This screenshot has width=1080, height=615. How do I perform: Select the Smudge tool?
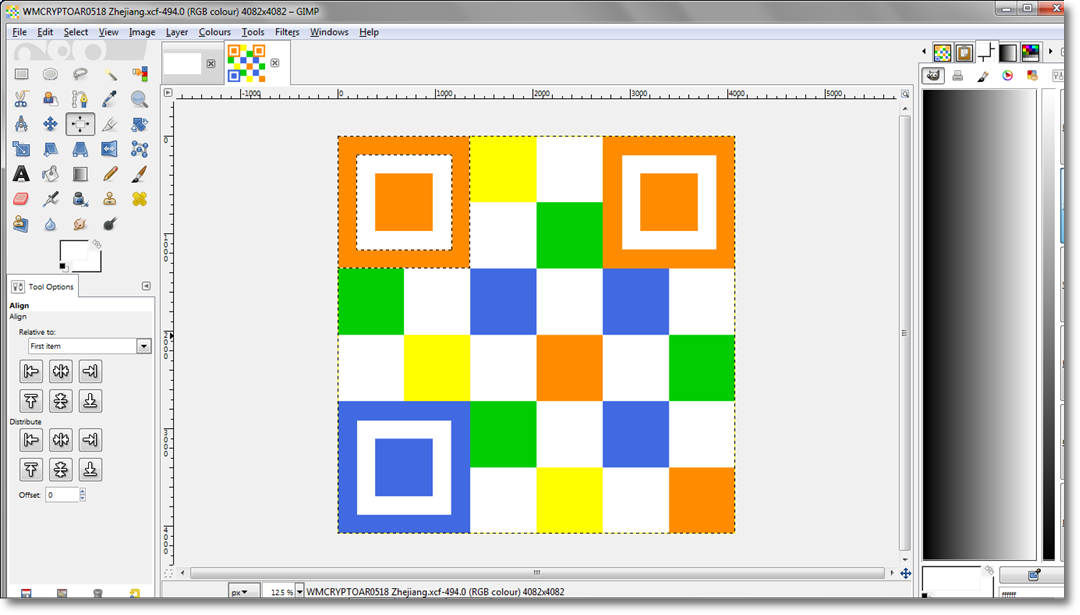click(80, 224)
